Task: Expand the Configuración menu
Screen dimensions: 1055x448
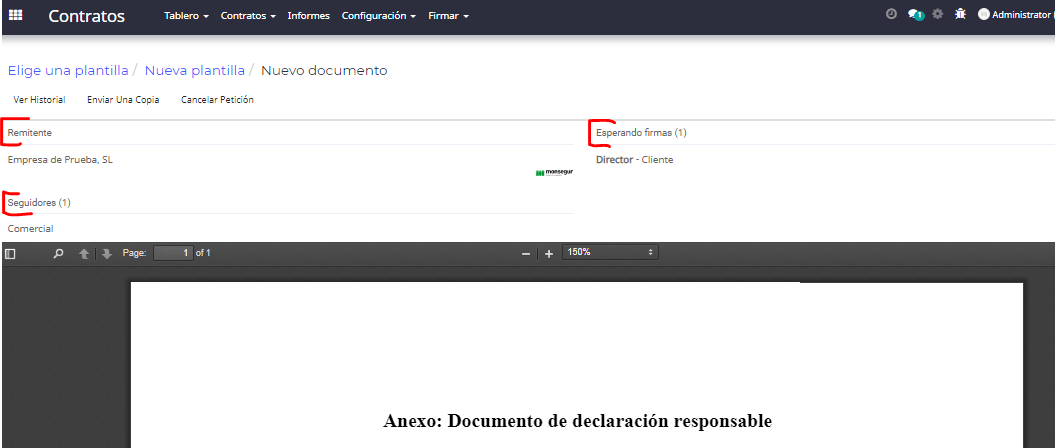Action: pyautogui.click(x=379, y=15)
